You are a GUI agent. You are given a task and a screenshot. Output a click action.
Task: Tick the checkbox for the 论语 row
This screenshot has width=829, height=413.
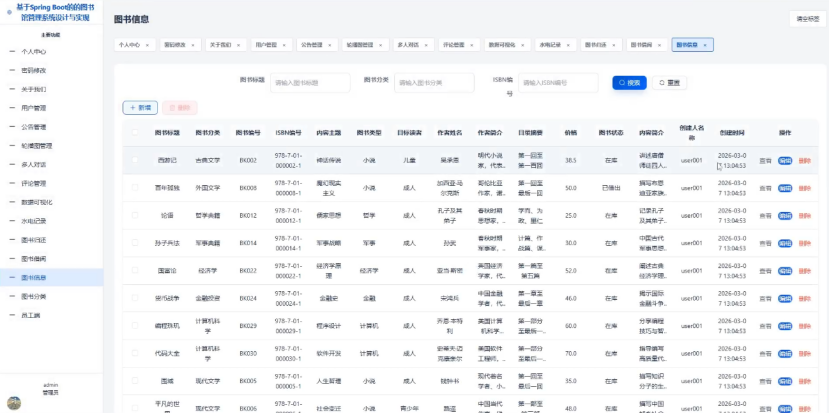click(135, 215)
